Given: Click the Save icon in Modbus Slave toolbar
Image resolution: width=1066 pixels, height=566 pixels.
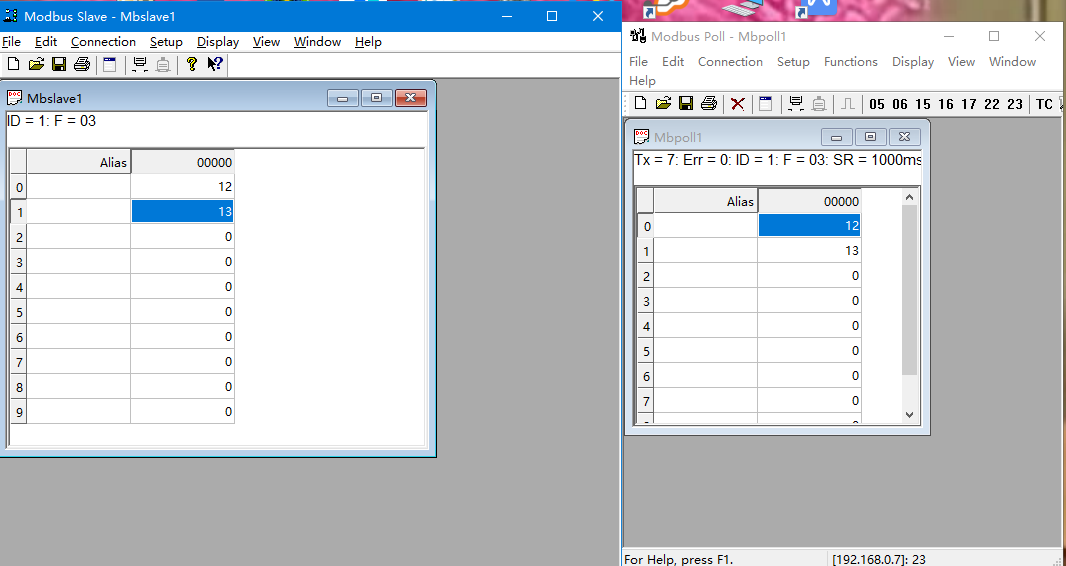Looking at the screenshot, I should 59,65.
